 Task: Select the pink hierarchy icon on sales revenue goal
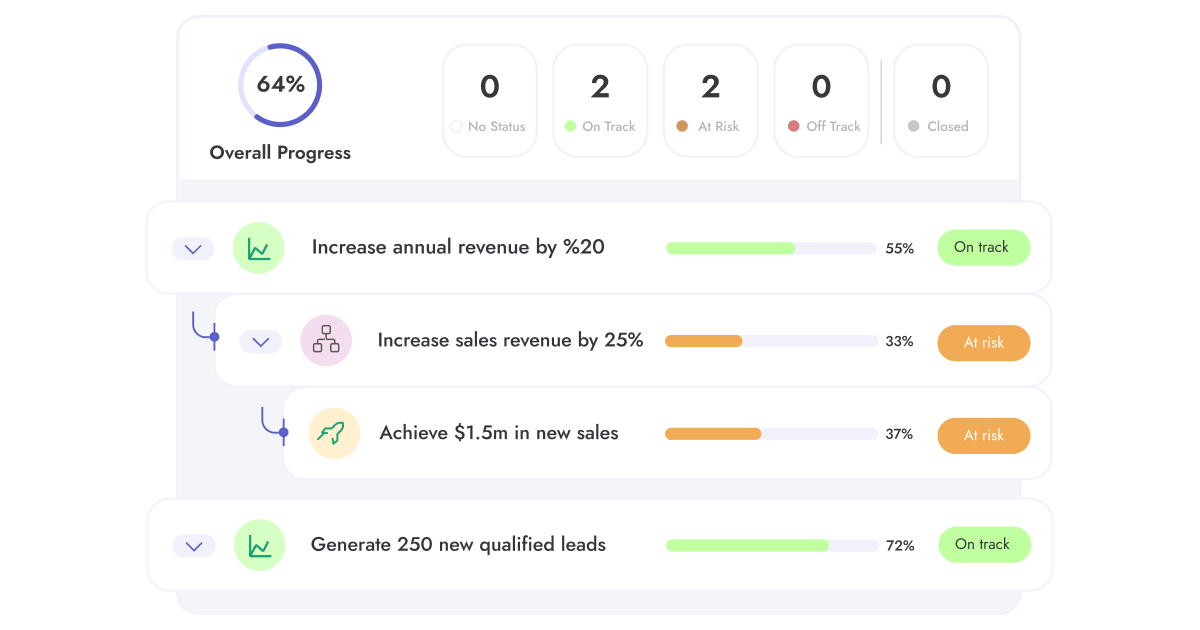pos(327,340)
